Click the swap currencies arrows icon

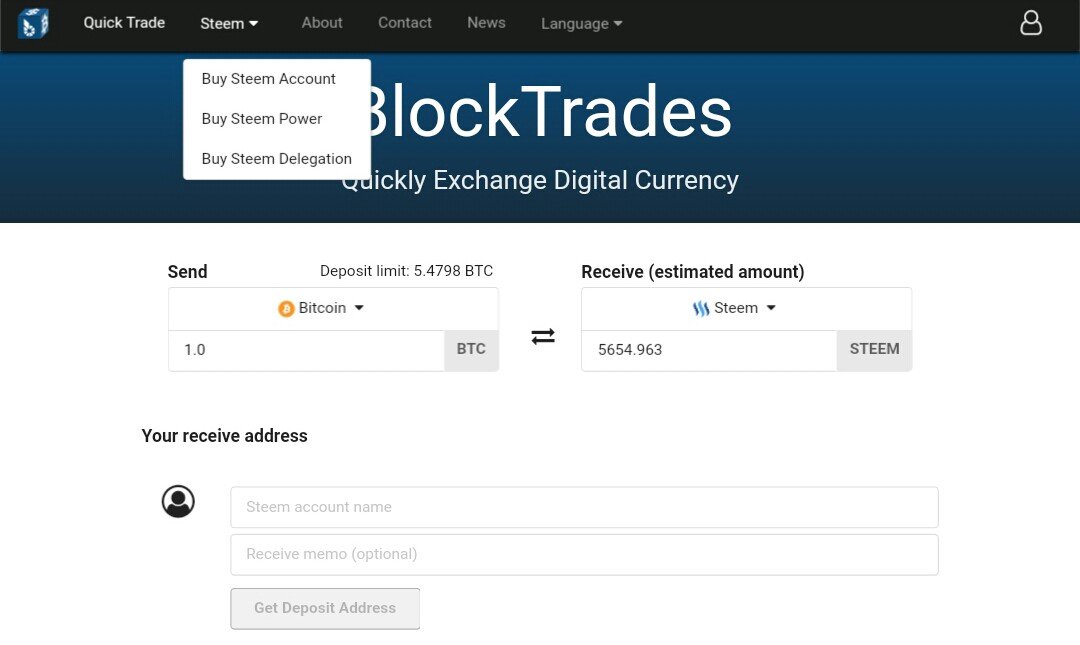(x=543, y=336)
